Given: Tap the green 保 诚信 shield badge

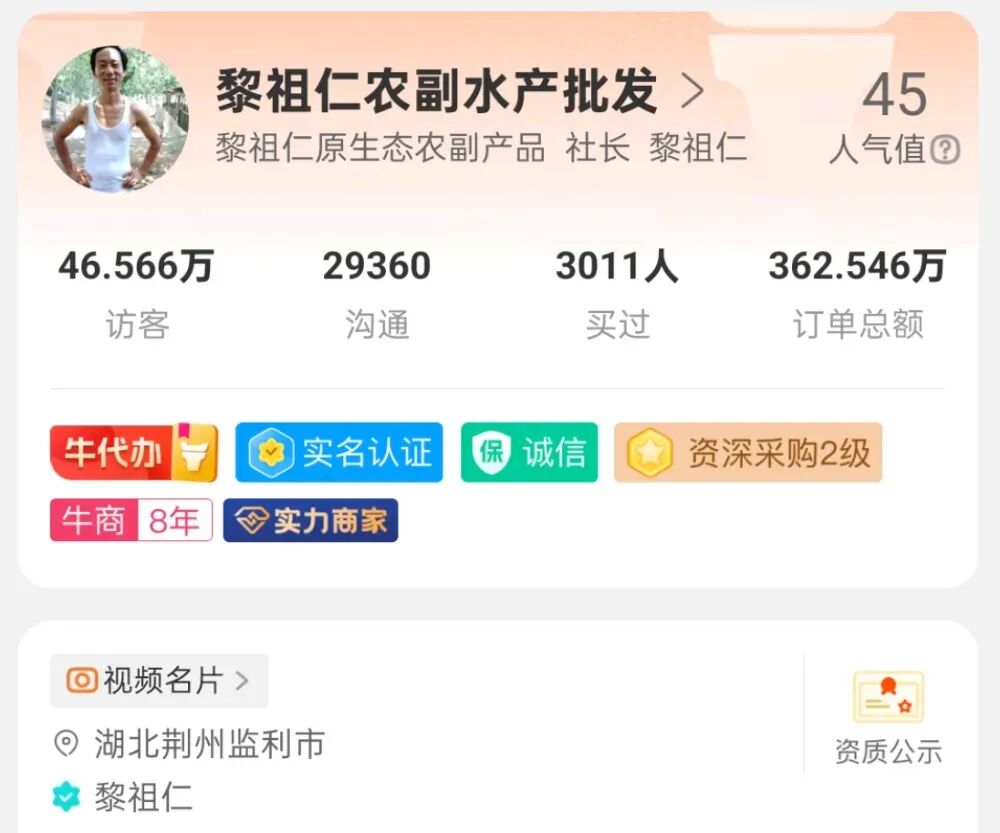Looking at the screenshot, I should (x=529, y=452).
